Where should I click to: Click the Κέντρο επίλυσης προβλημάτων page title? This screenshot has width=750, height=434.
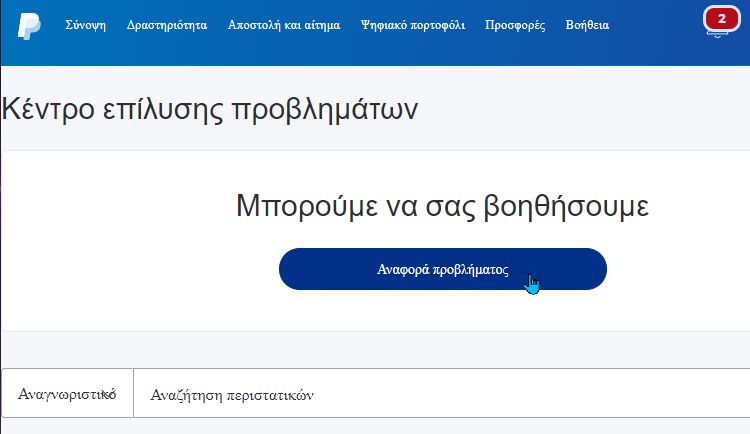click(210, 110)
